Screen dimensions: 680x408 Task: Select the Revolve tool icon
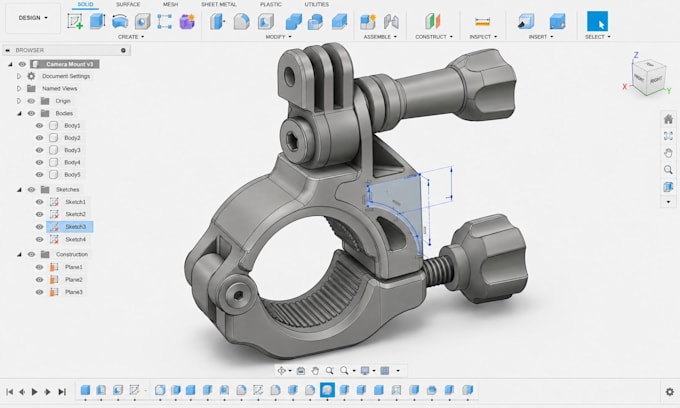[x=120, y=21]
